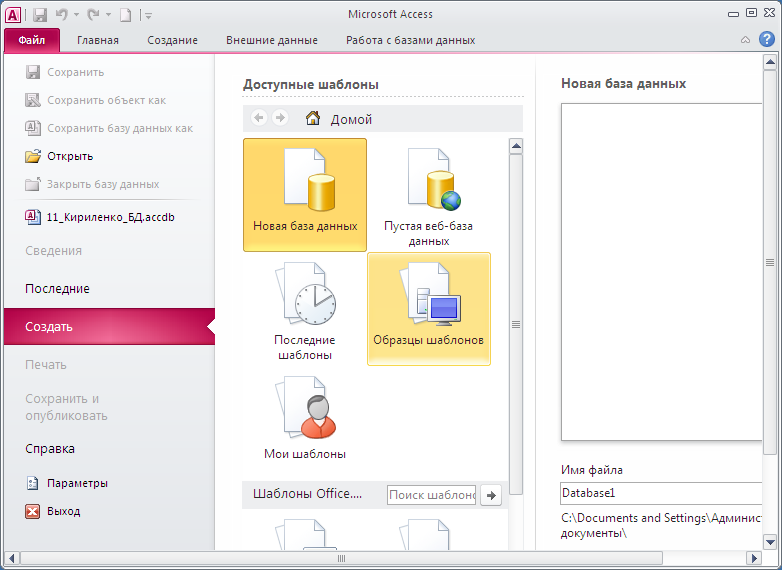Open the Внешние данные ribbon tab
This screenshot has height=570, width=782.
(272, 40)
